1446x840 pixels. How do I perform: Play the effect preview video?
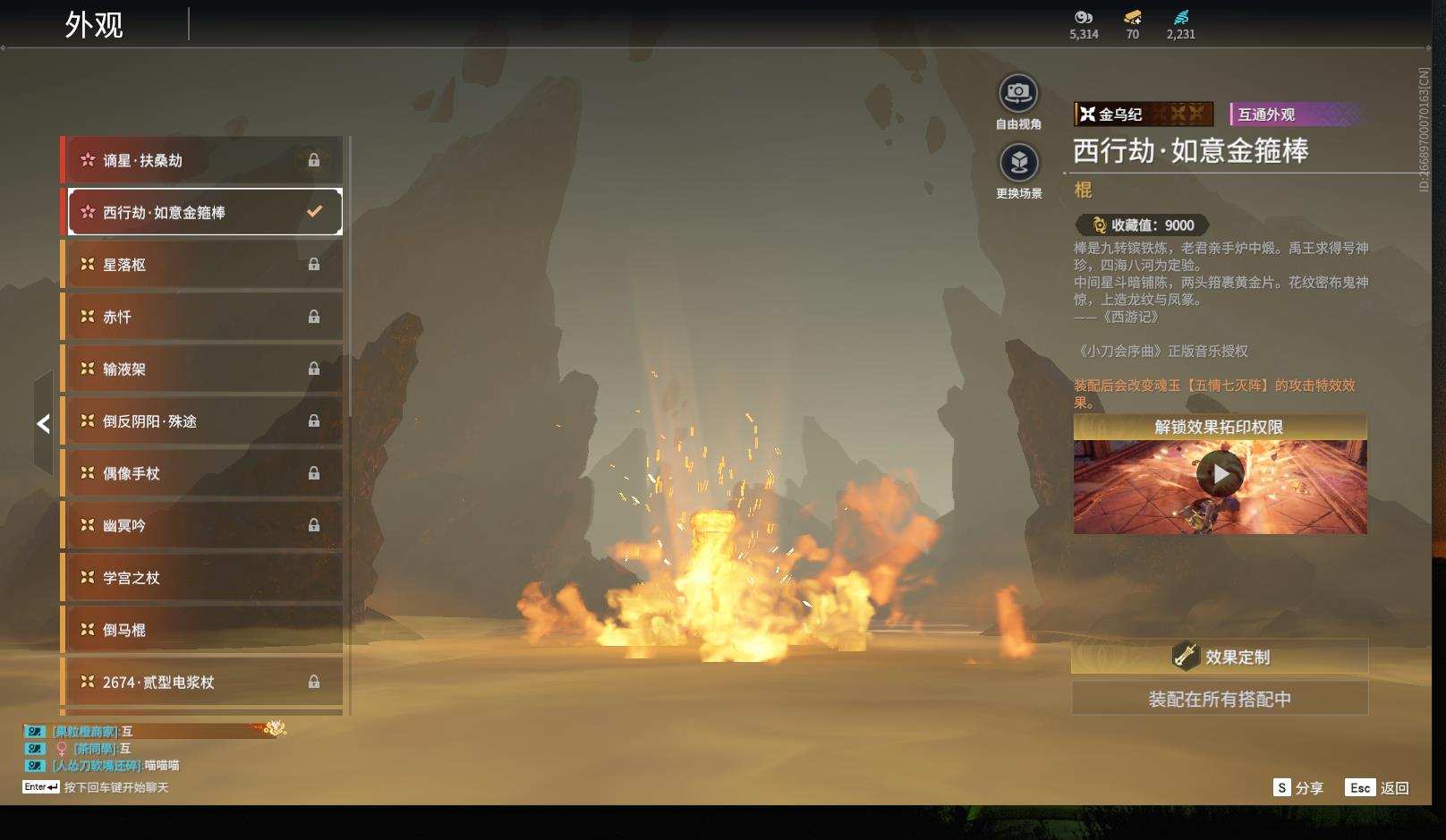pos(1221,474)
